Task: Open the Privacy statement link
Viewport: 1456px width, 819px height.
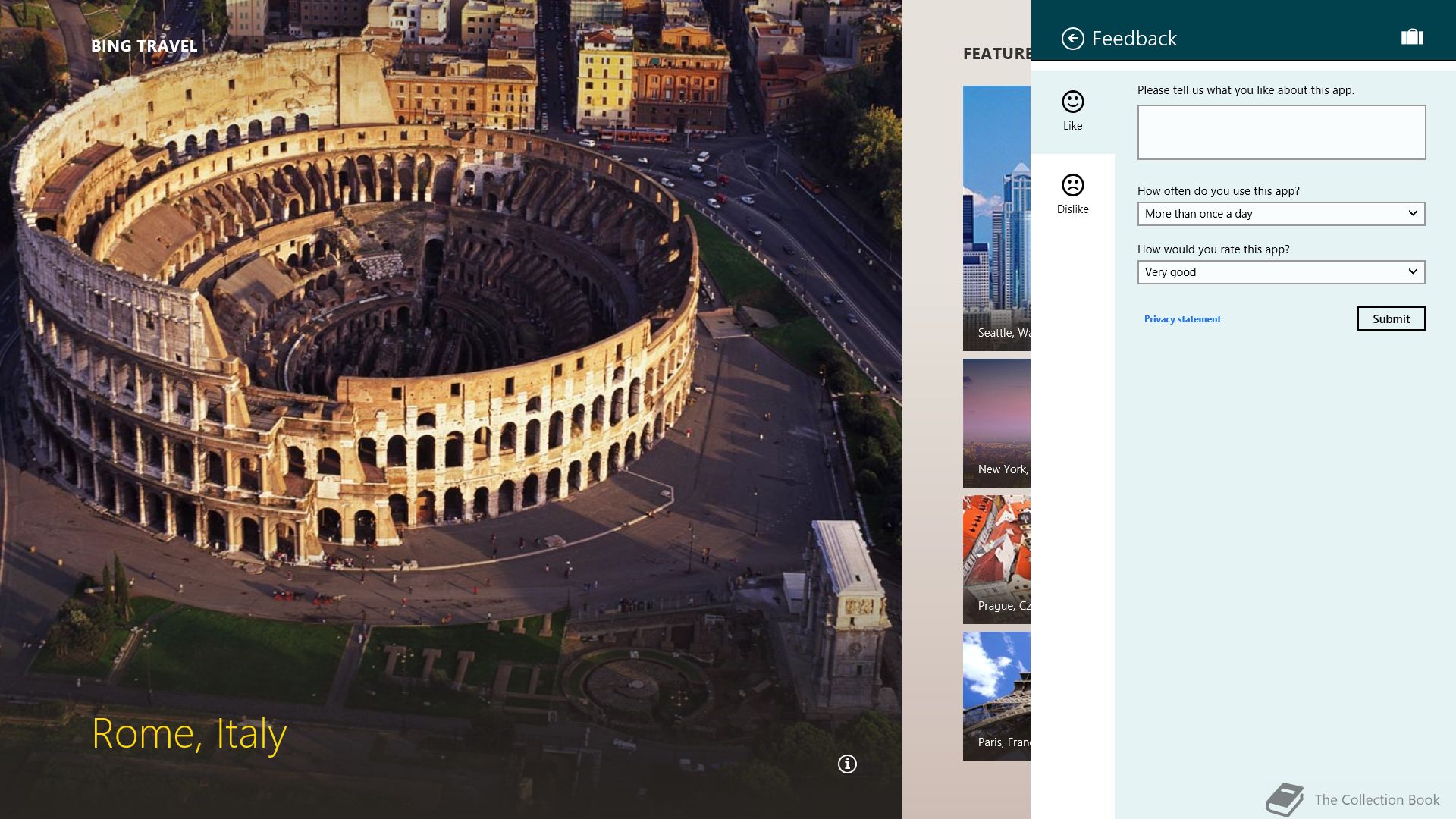Action: (x=1182, y=319)
